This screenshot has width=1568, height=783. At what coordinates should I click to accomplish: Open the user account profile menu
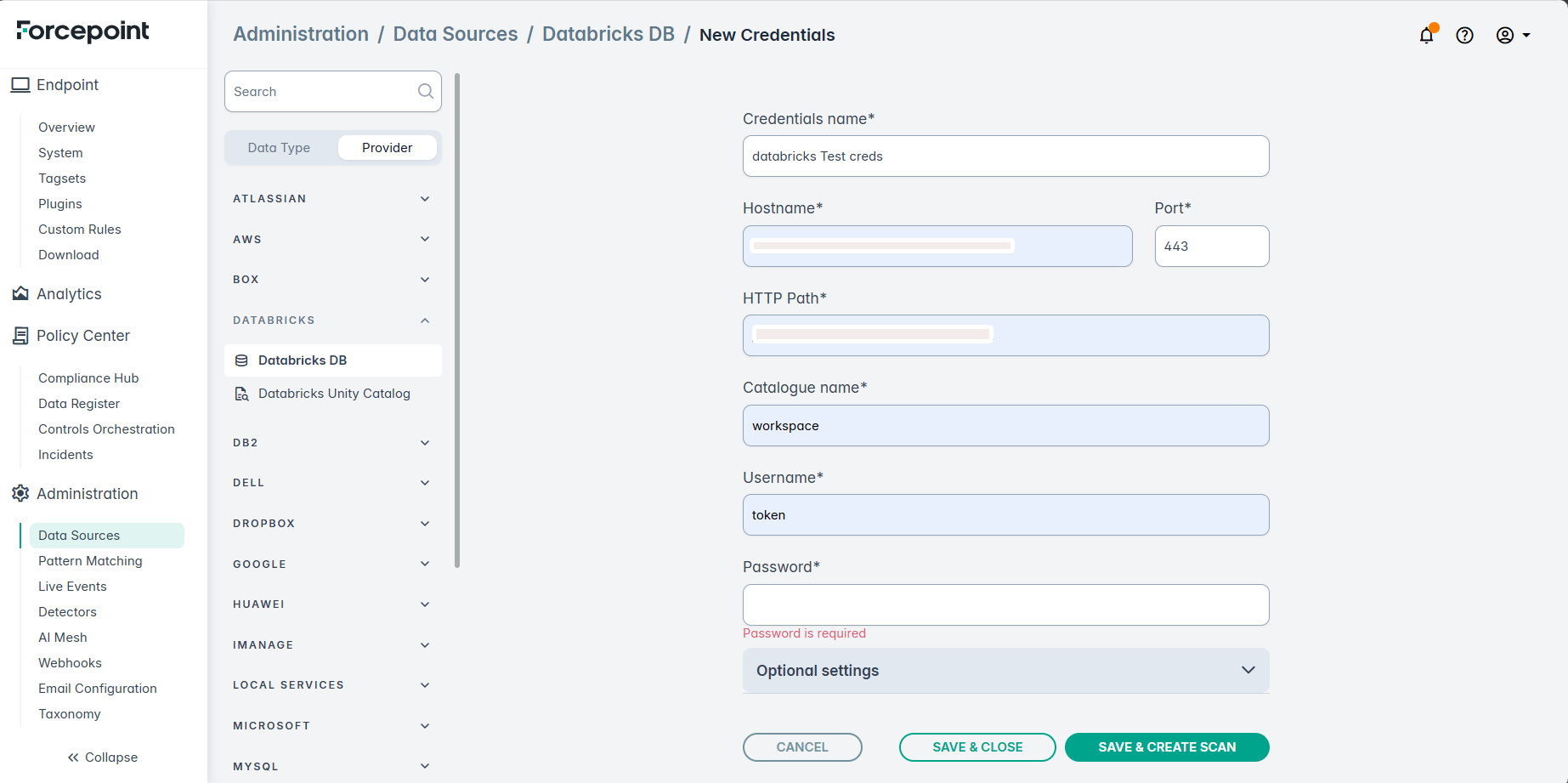(1513, 36)
